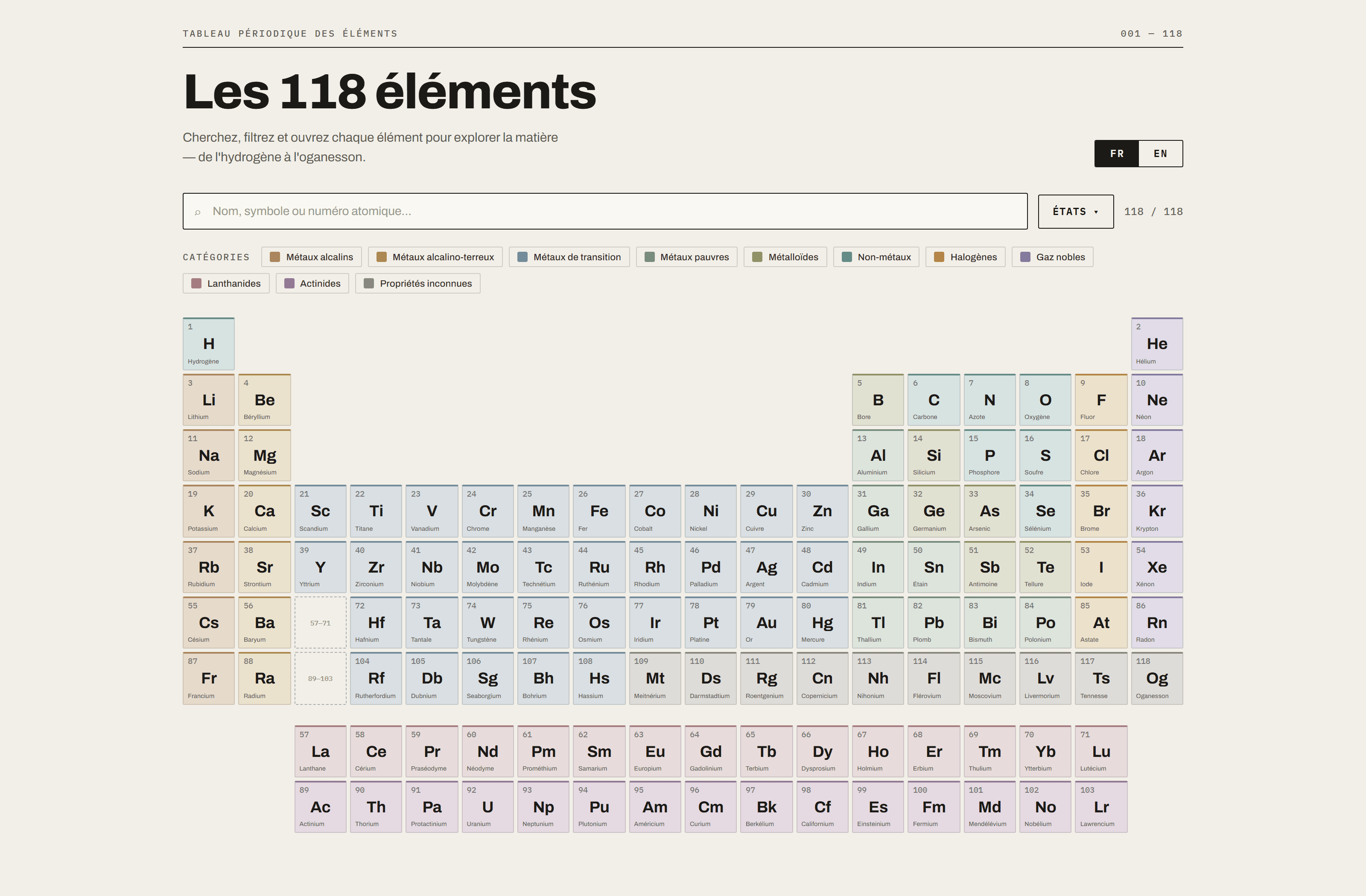The image size is (1366, 896).
Task: Toggle Halogènes category filter
Action: click(x=966, y=257)
